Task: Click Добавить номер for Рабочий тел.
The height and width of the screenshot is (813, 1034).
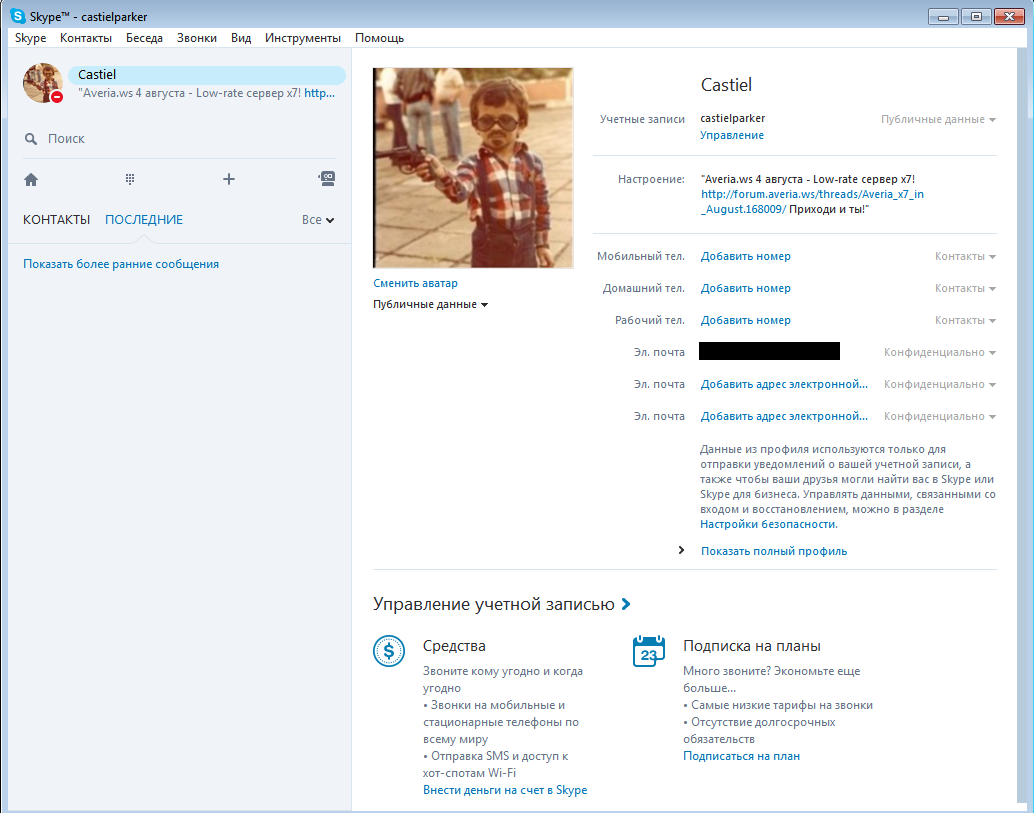Action: 745,320
